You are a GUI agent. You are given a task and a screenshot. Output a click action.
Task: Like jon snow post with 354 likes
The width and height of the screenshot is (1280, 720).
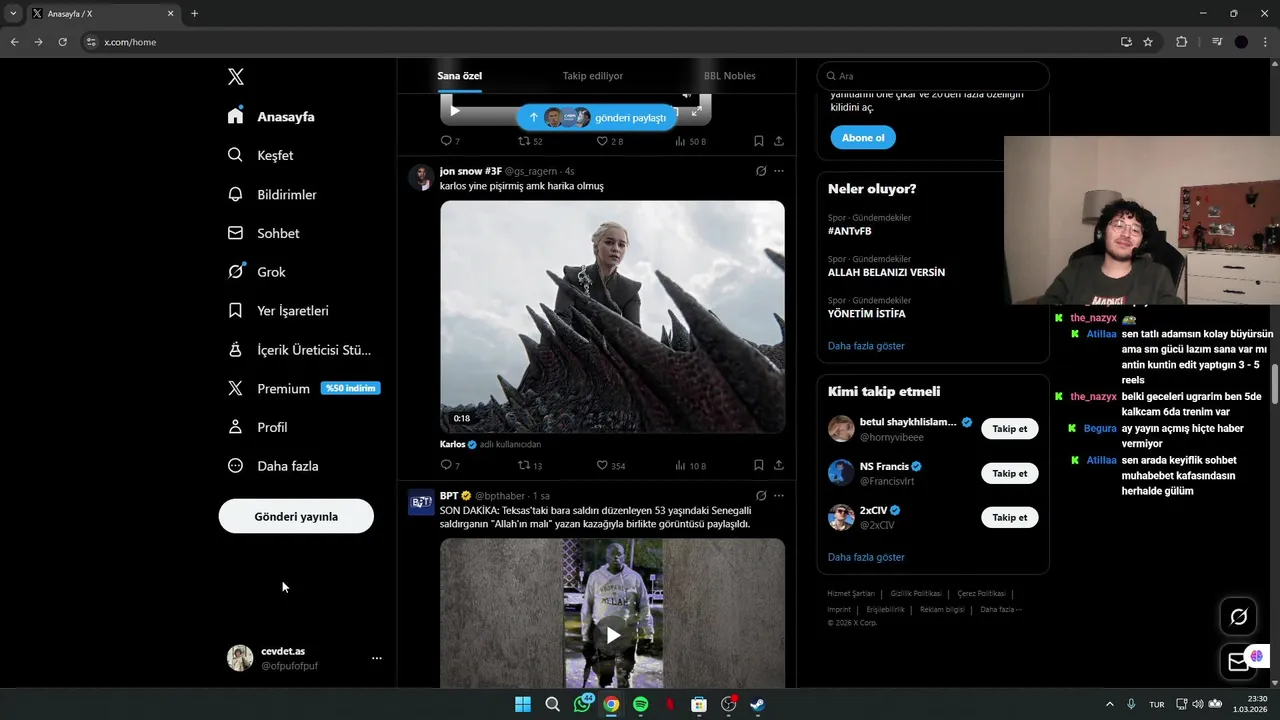point(610,465)
